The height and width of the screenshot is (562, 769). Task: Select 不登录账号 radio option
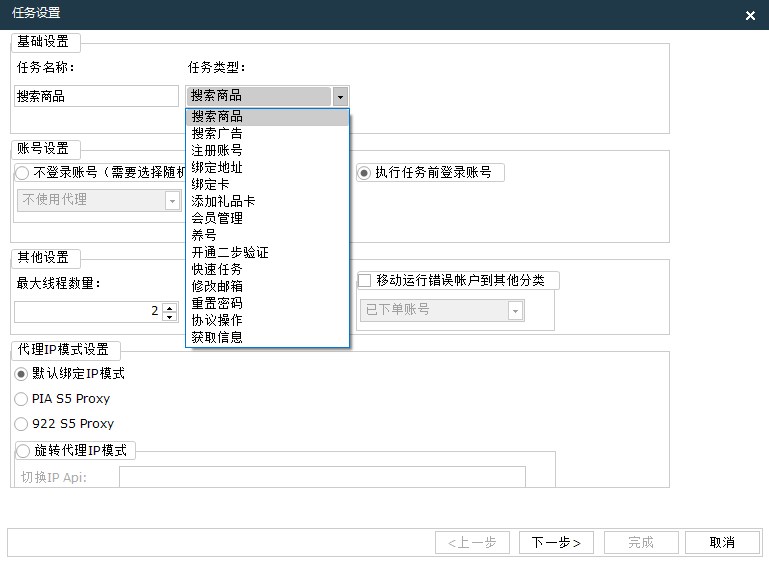coord(22,173)
